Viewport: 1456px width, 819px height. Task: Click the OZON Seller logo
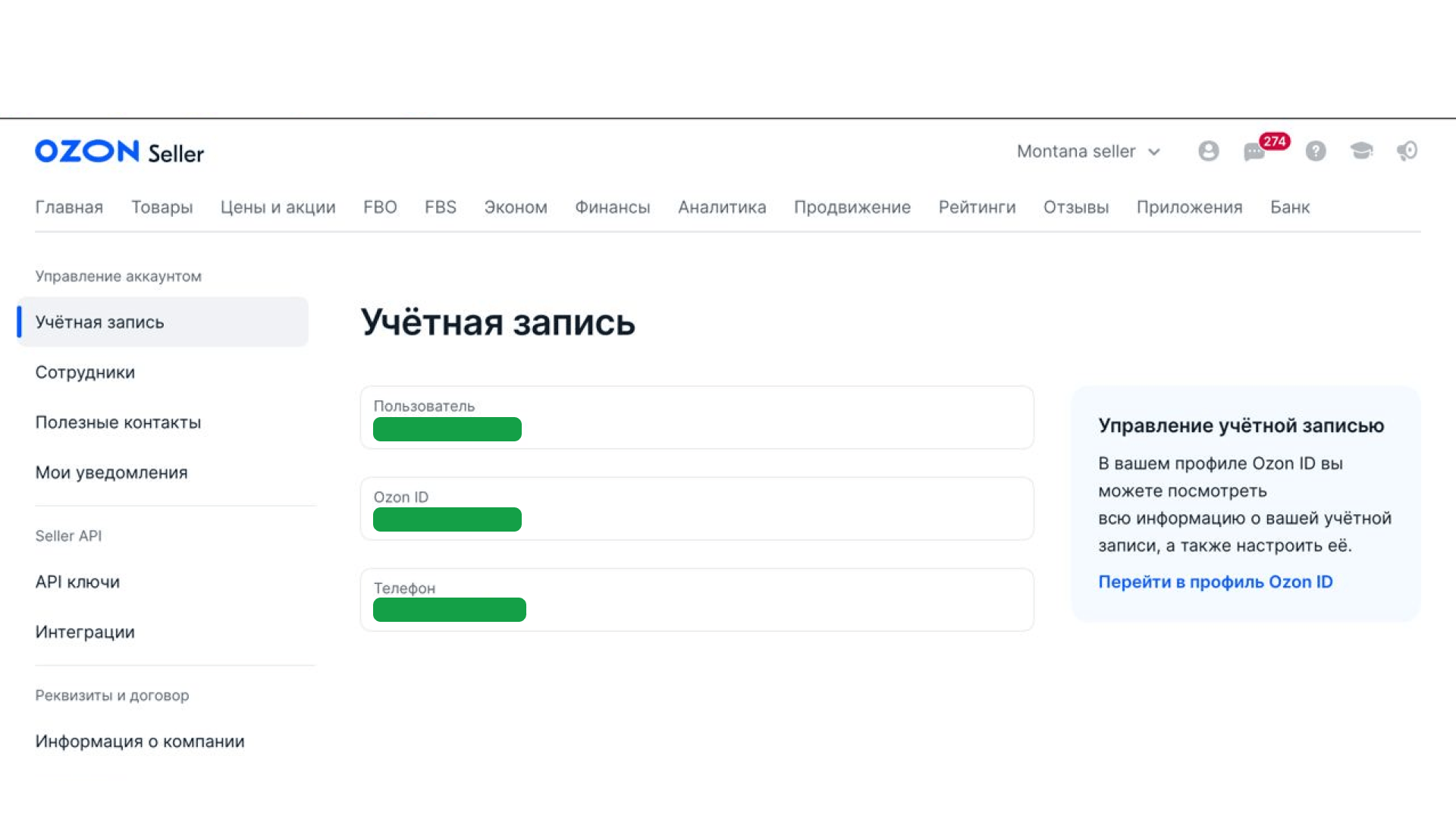coord(119,152)
